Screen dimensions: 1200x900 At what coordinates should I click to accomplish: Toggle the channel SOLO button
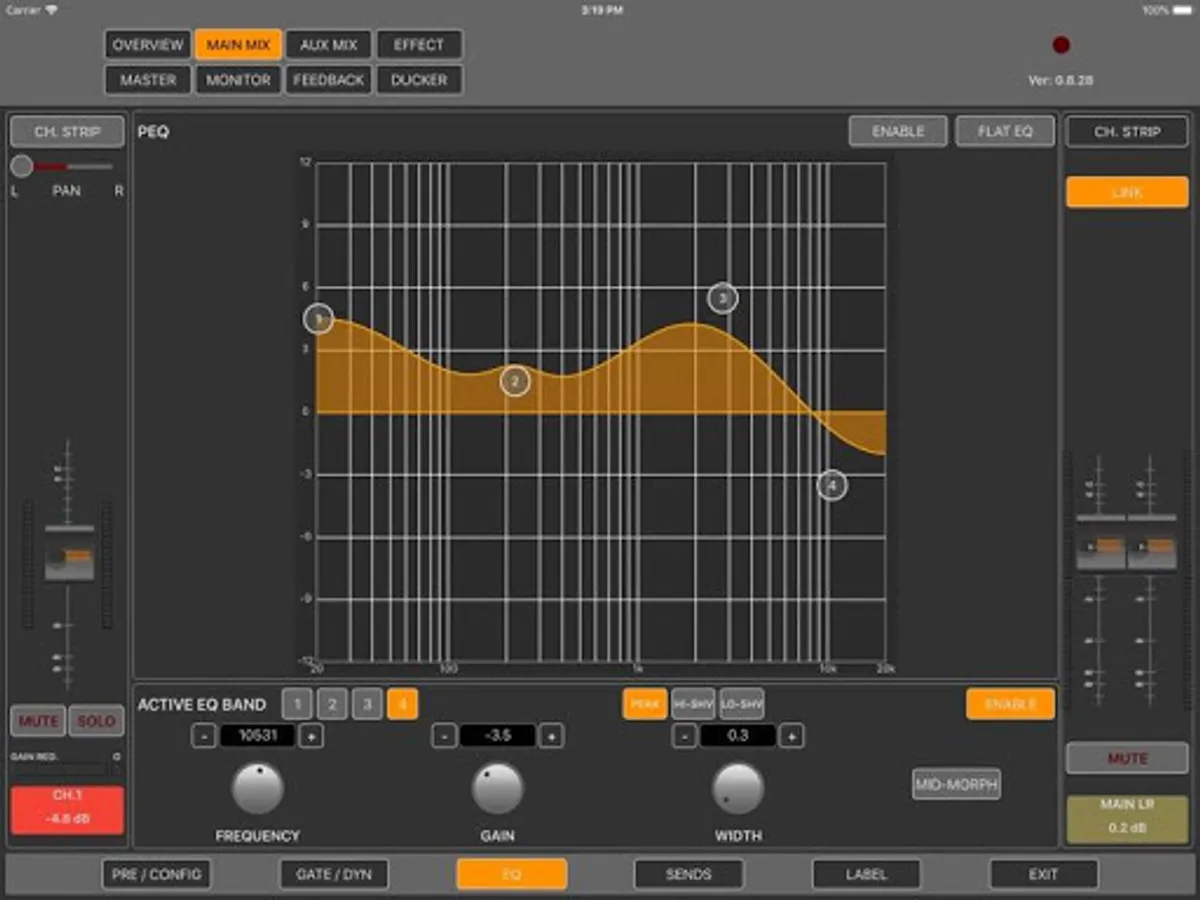pos(96,721)
